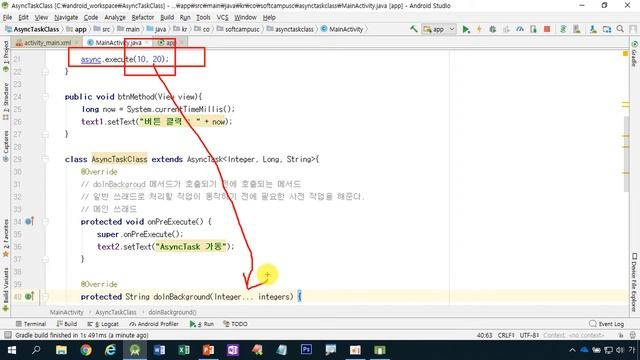Click the UTF-8 encoding indicator

pos(529,335)
